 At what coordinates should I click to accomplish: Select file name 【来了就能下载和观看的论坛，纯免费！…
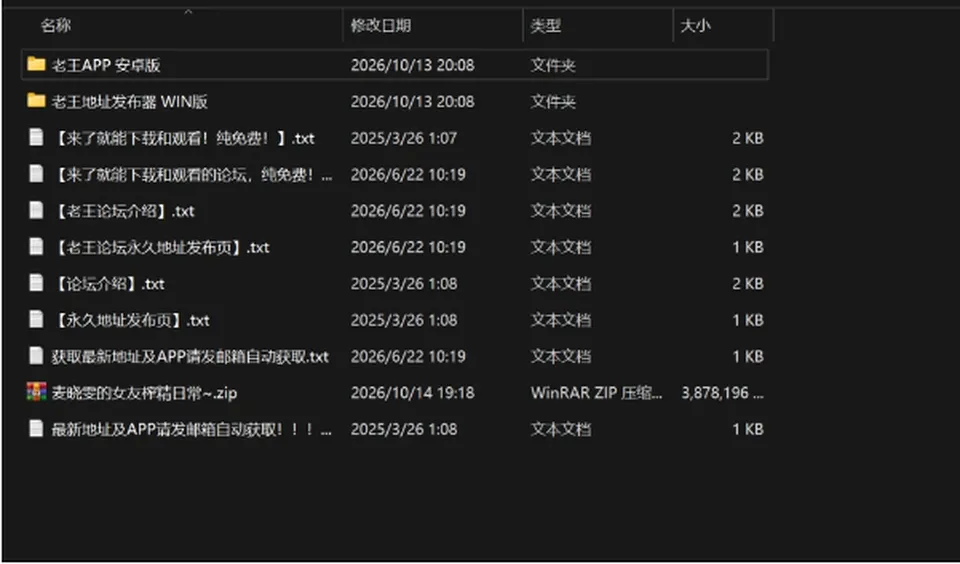192,175
